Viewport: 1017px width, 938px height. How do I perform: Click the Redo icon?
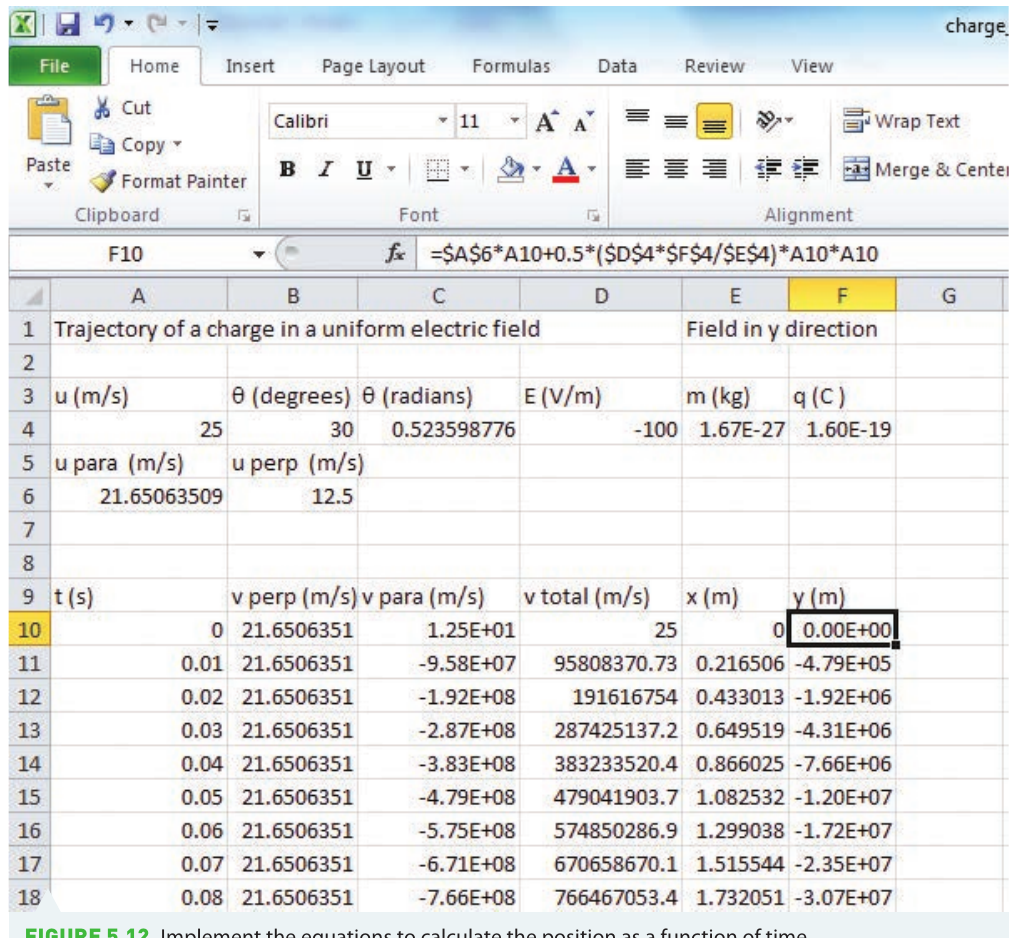(156, 25)
